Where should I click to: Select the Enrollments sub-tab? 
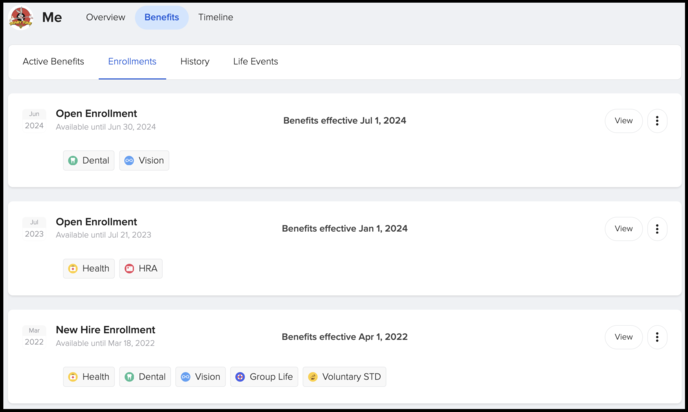[132, 61]
